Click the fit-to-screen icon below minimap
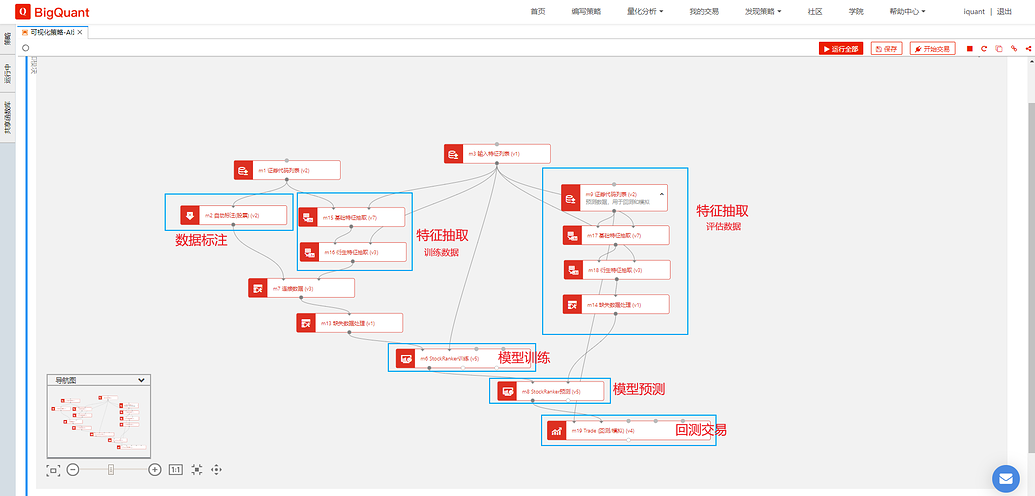 tap(54, 469)
